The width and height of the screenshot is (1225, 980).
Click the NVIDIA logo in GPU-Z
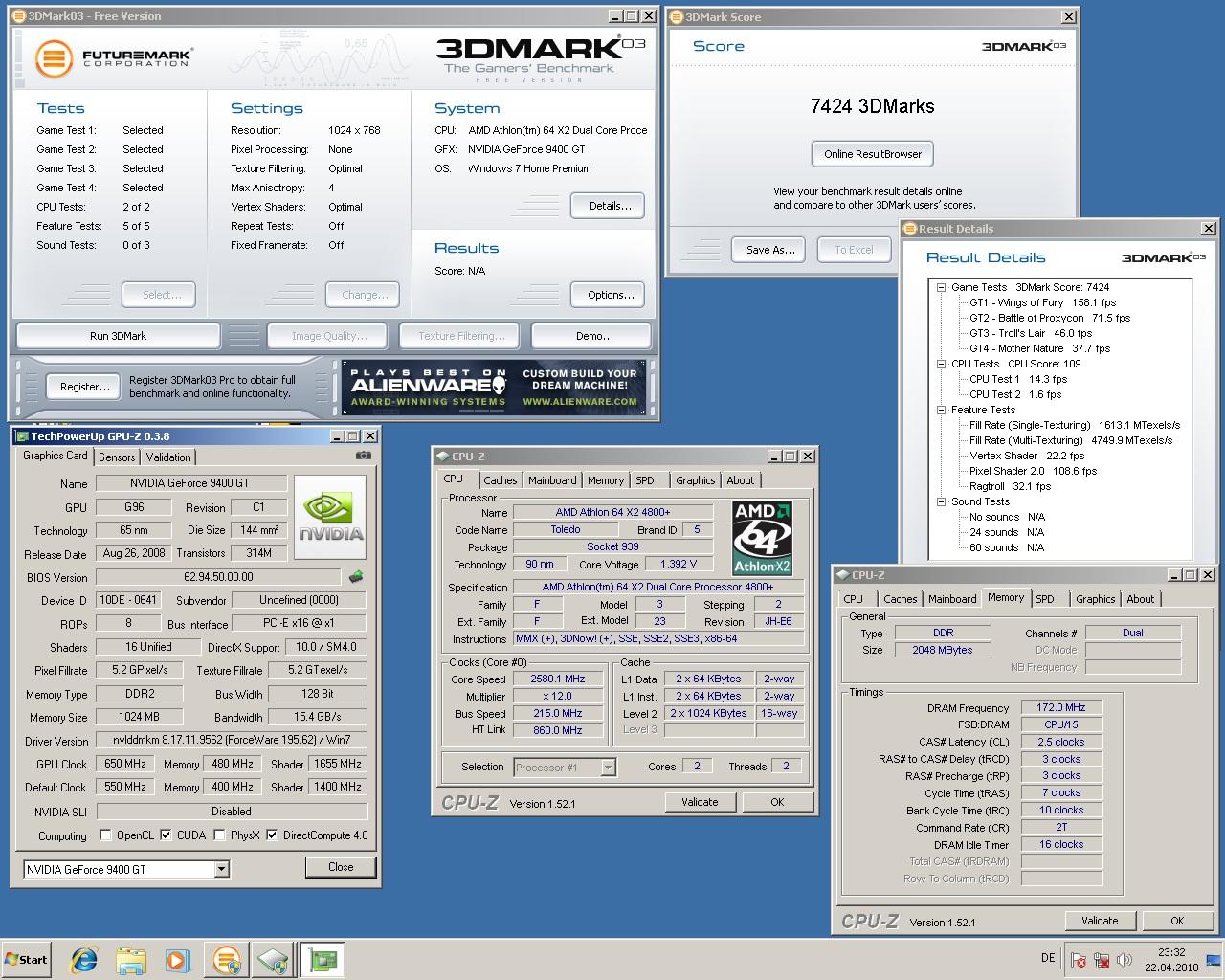(x=330, y=518)
